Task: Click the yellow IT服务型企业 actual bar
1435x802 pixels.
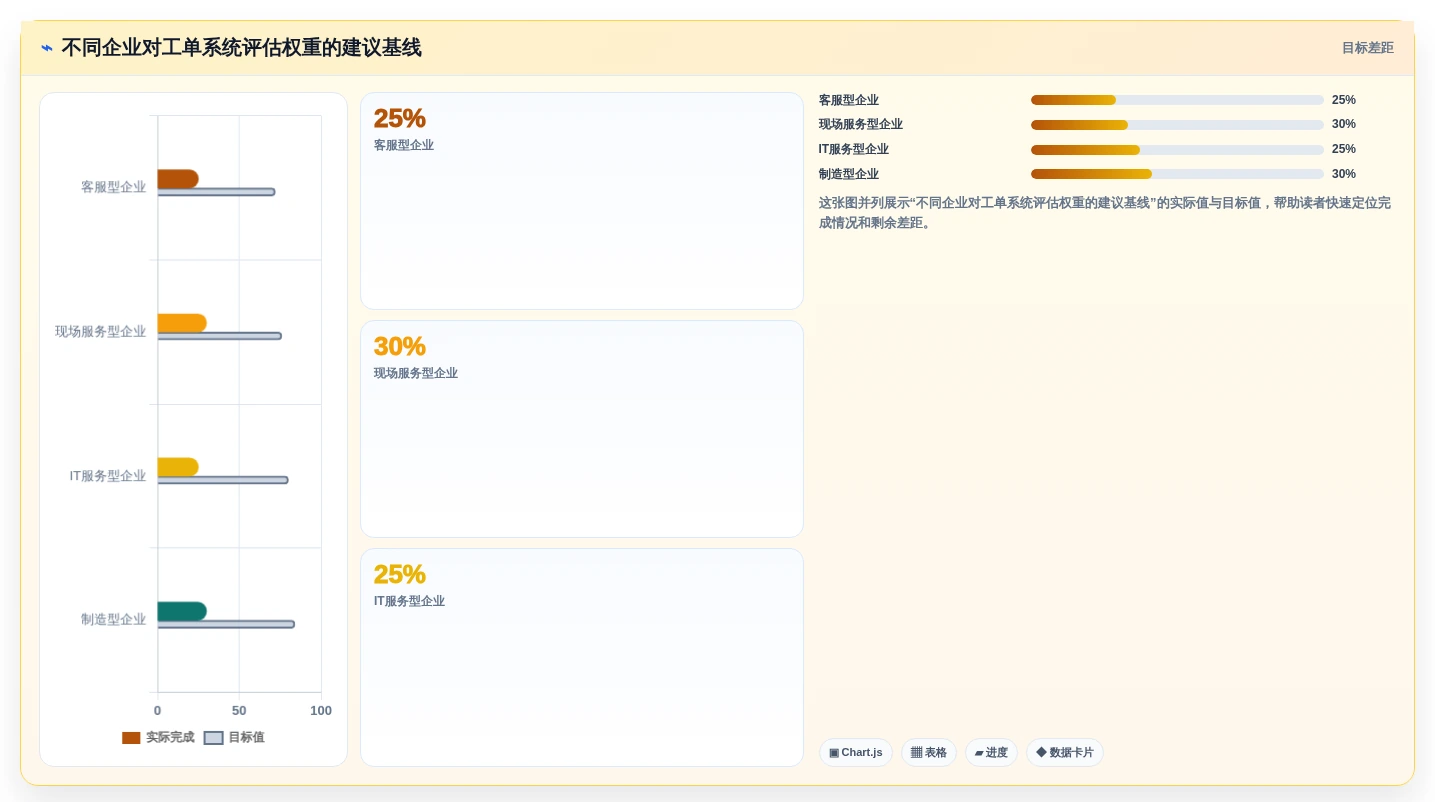Action: point(178,467)
